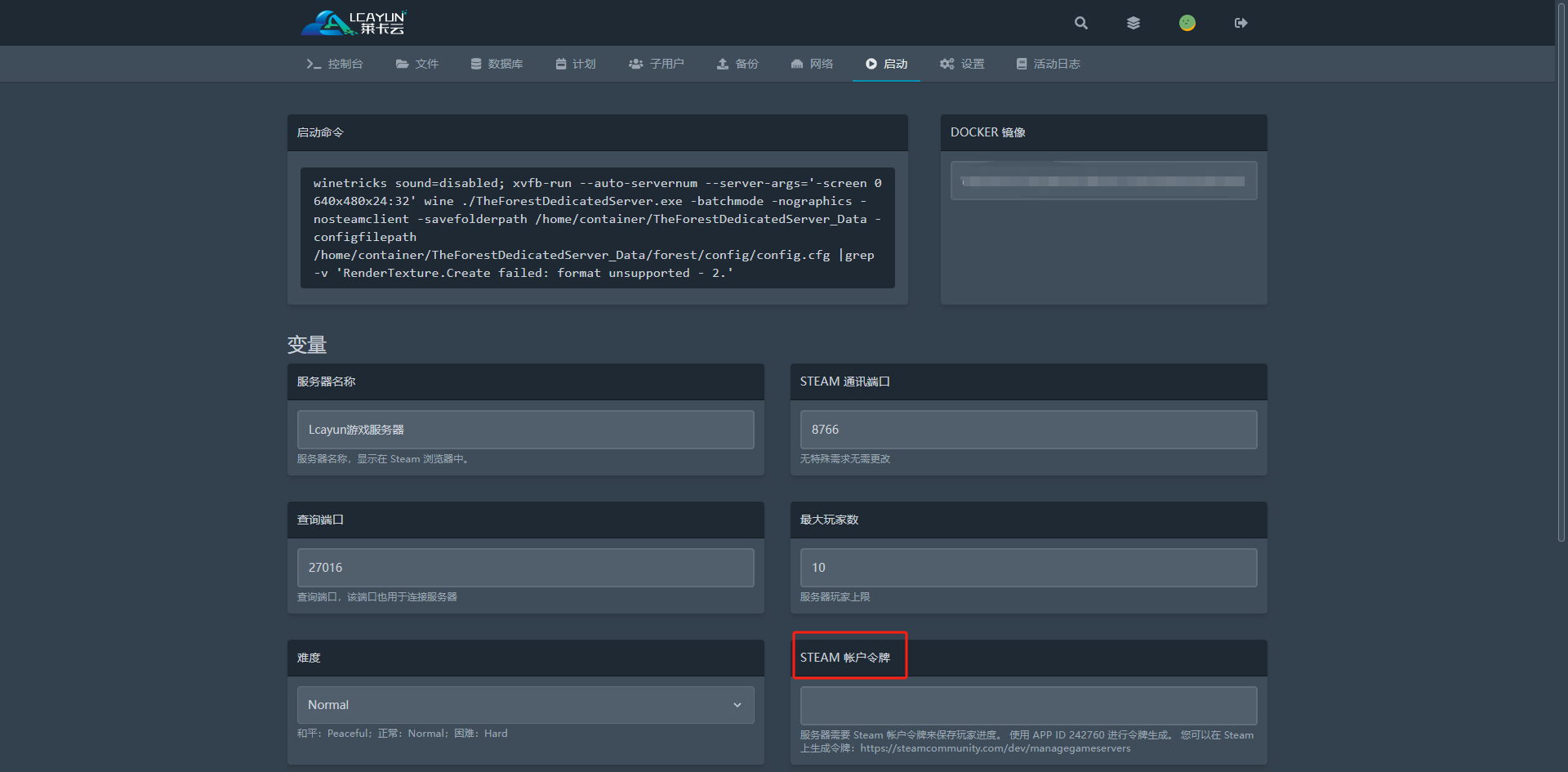Viewport: 1568px width, 772px height.
Task: Click the sign-out icon
Action: pos(1241,23)
